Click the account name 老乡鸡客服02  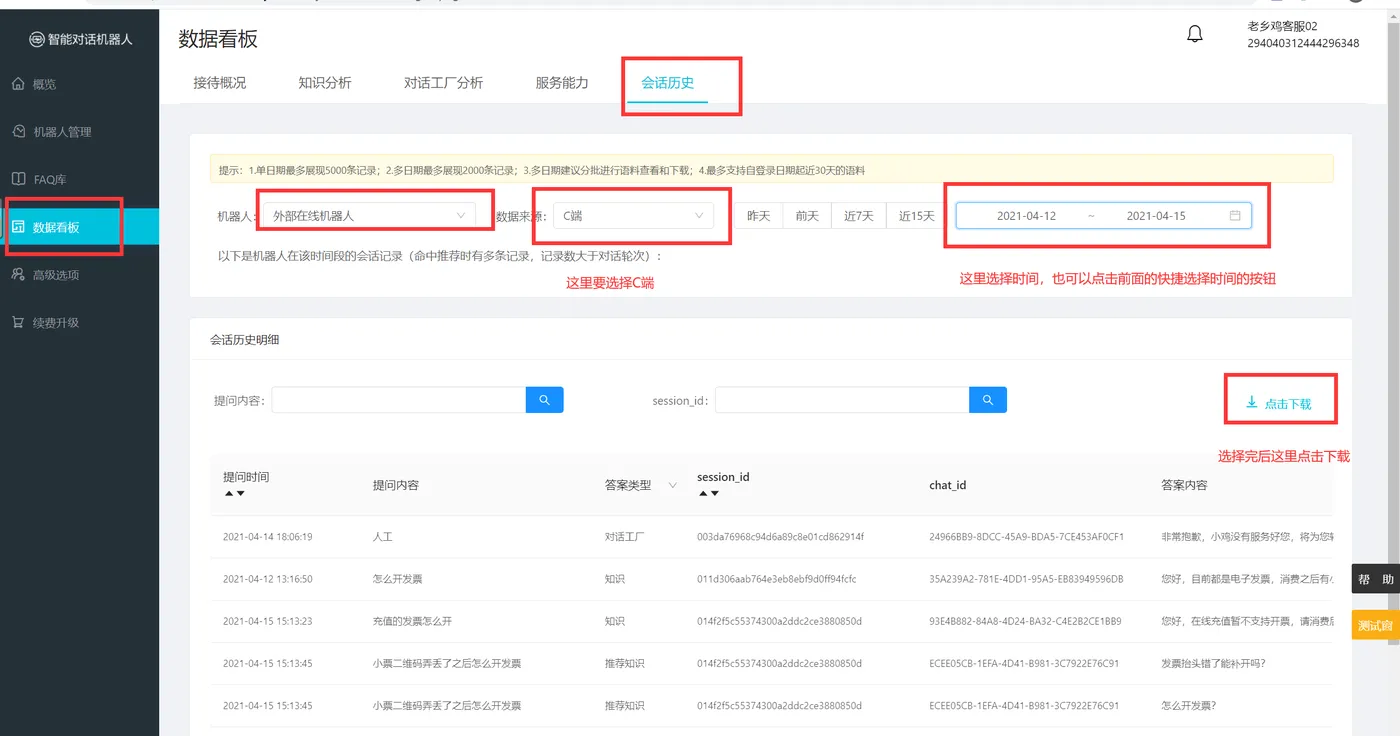[1283, 26]
